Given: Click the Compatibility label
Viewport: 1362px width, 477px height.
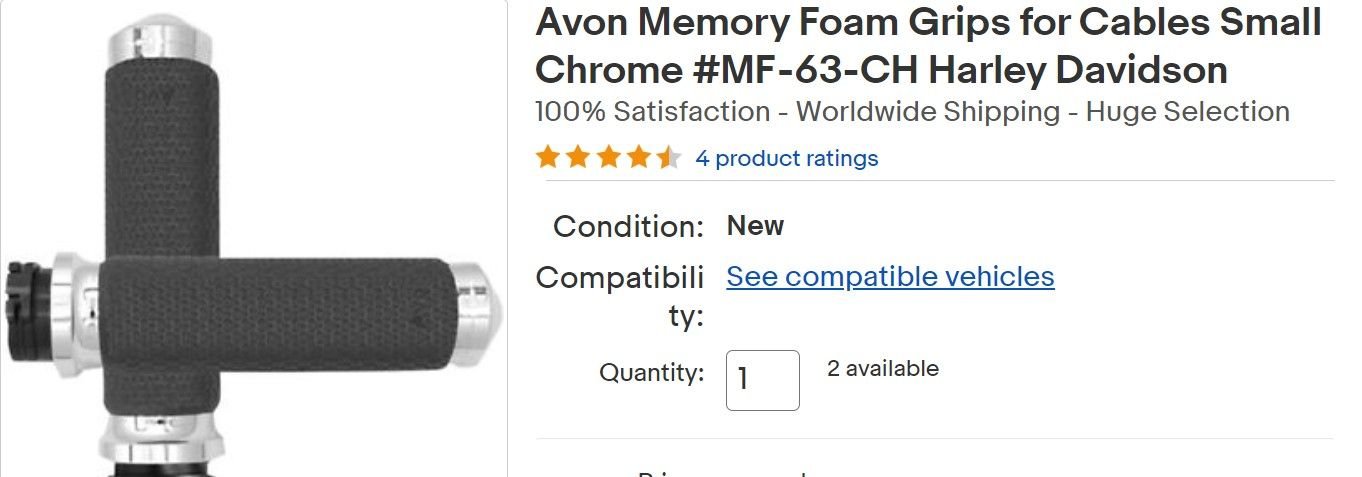Looking at the screenshot, I should point(620,295).
